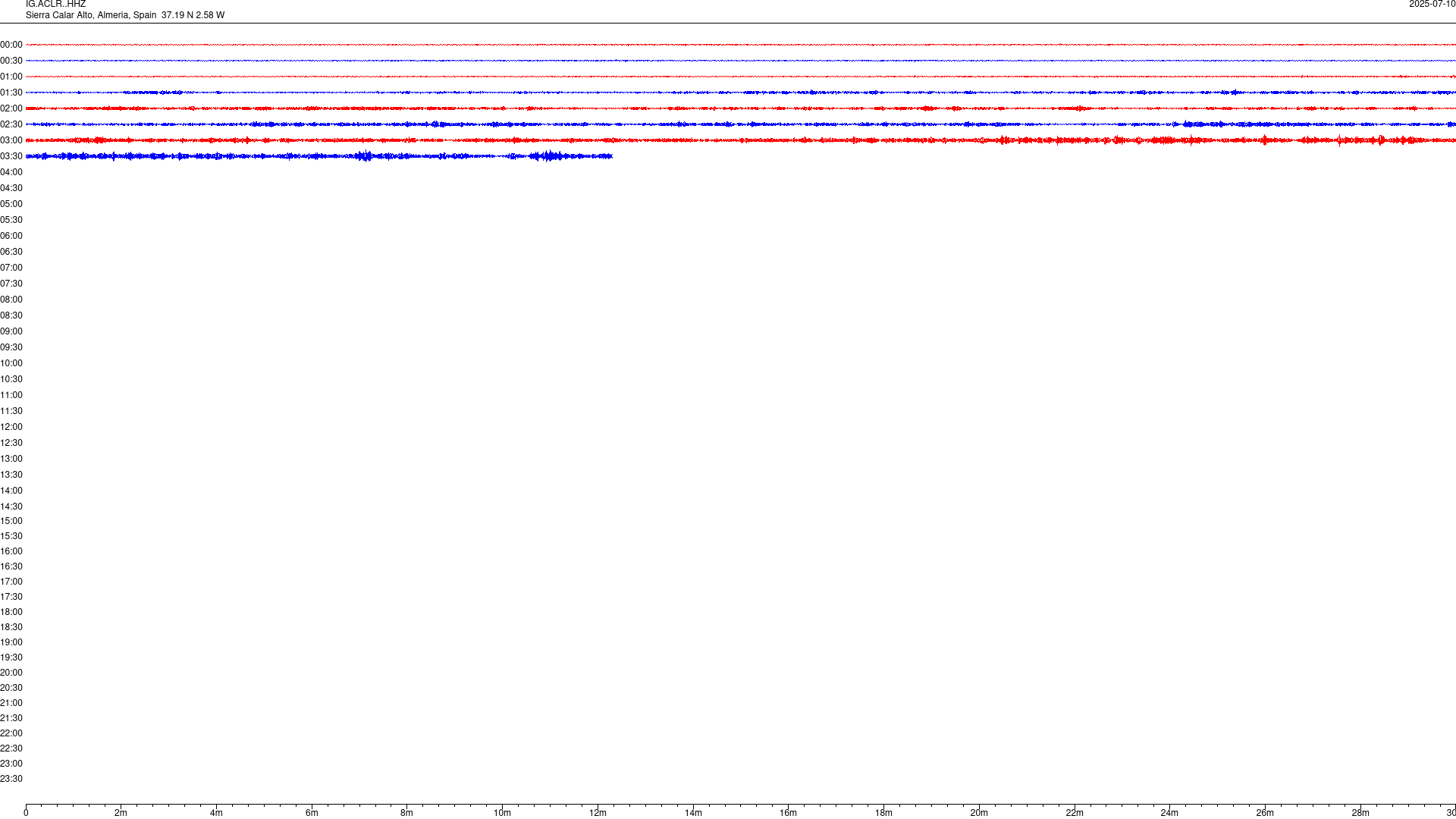Click the red seismic trace on 03:00 row
Image resolution: width=1456 pixels, height=819 pixels.
coord(741,140)
